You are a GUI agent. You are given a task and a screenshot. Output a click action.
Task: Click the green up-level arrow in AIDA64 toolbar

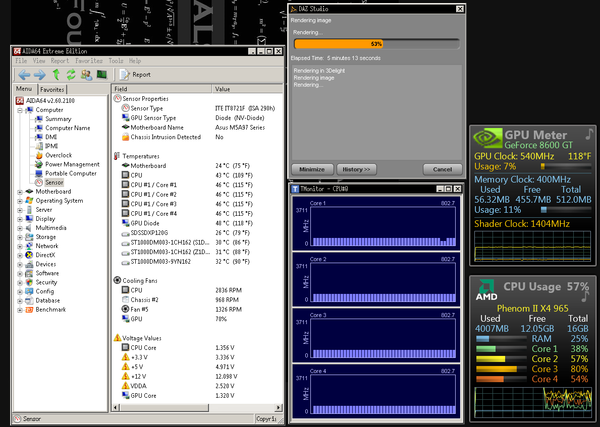point(56,74)
